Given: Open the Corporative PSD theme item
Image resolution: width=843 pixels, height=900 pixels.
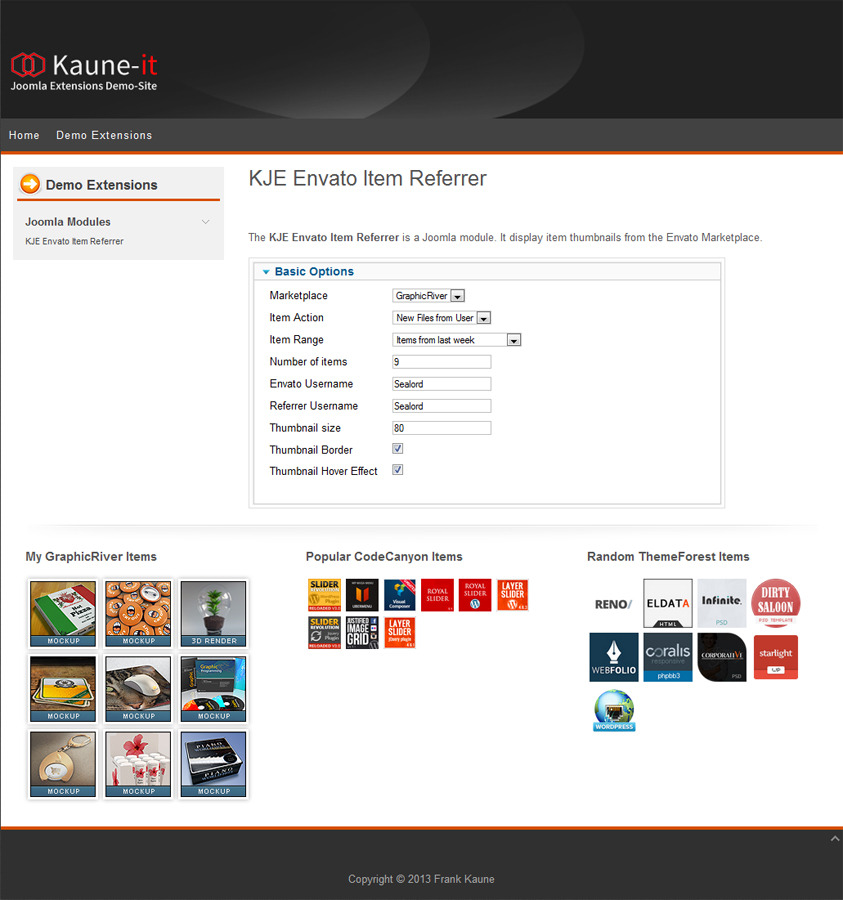Looking at the screenshot, I should pos(722,657).
